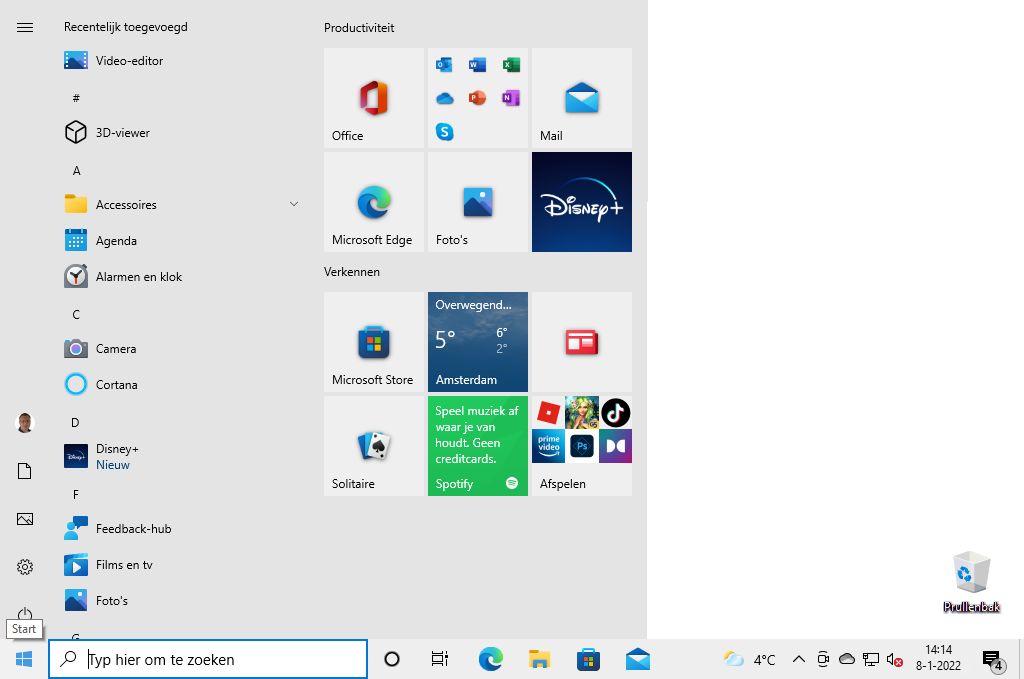Open the Mail tile
The width and height of the screenshot is (1024, 679).
582,98
